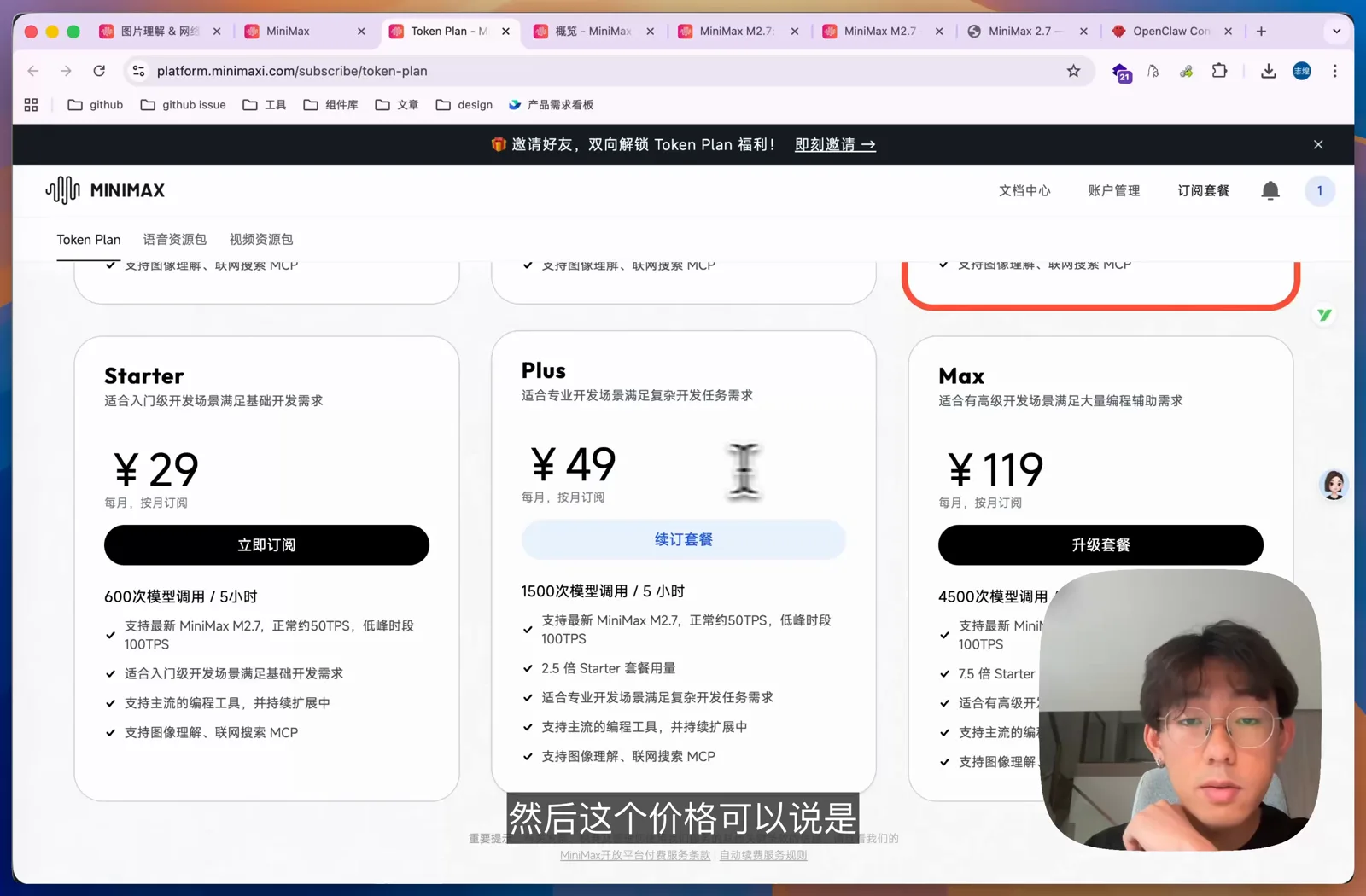Image resolution: width=1366 pixels, height=896 pixels.
Task: Switch to the OpenClaw browser tab
Action: (x=1171, y=32)
